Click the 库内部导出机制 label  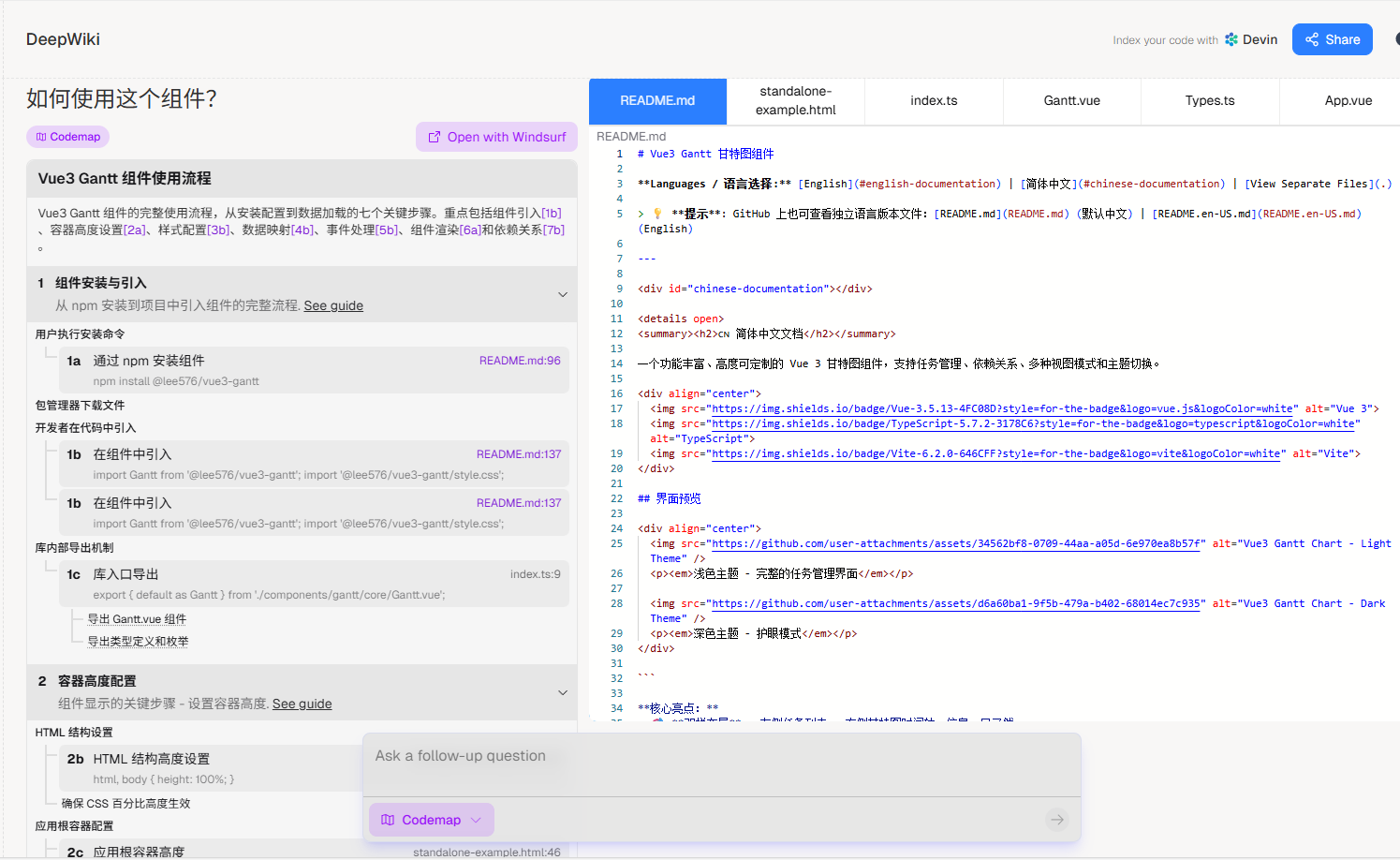[x=74, y=548]
